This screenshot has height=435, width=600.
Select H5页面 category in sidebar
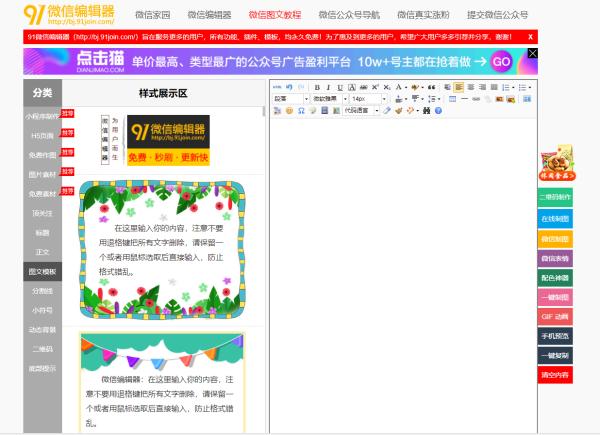point(42,136)
